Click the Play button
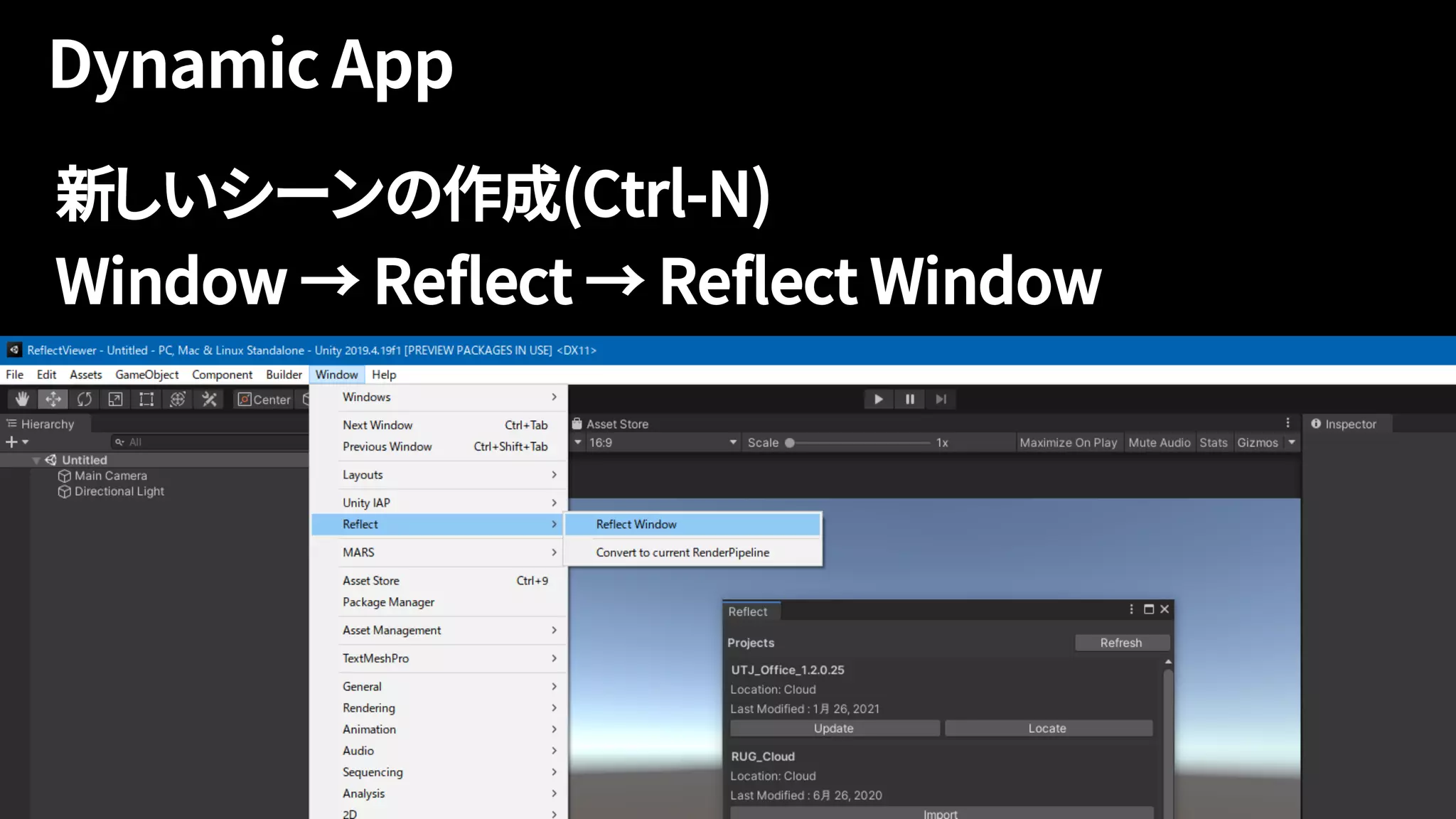The image size is (1456, 819). click(x=879, y=400)
